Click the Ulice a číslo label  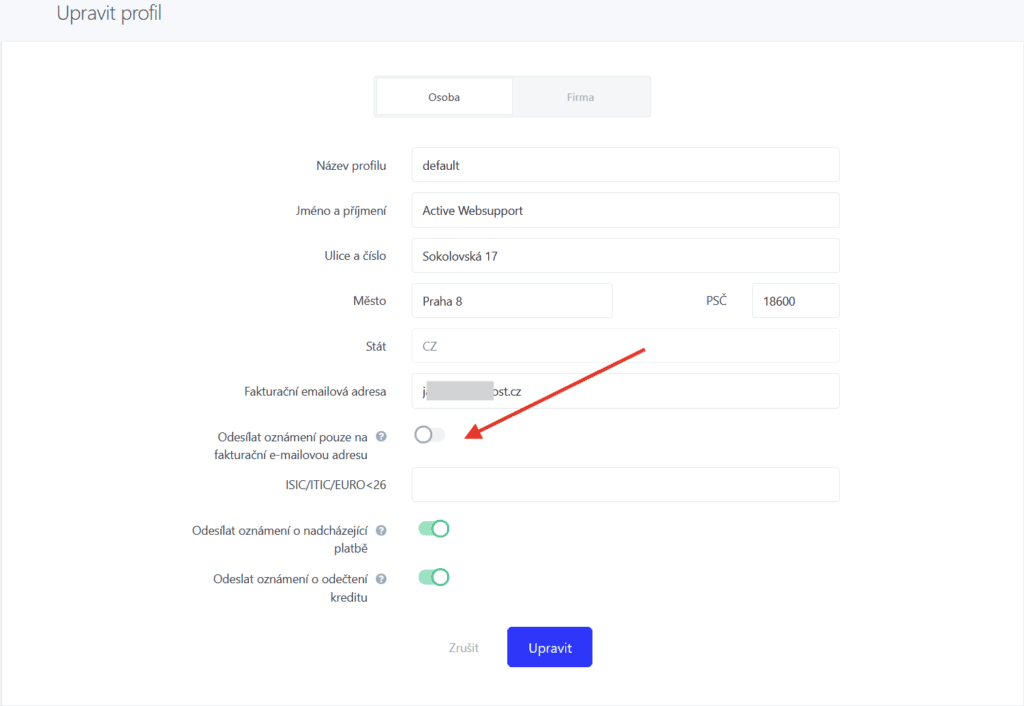(x=355, y=256)
